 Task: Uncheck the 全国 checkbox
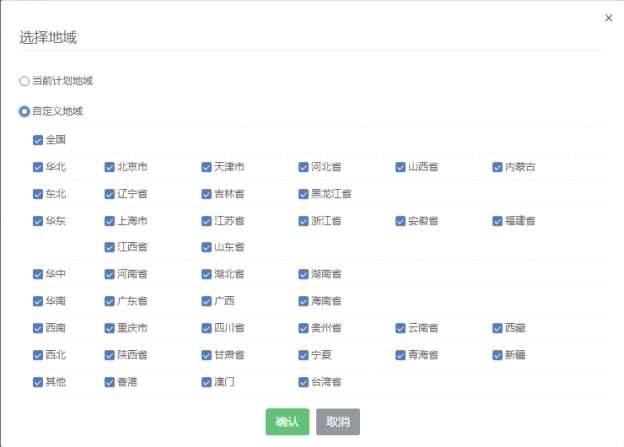pos(38,140)
